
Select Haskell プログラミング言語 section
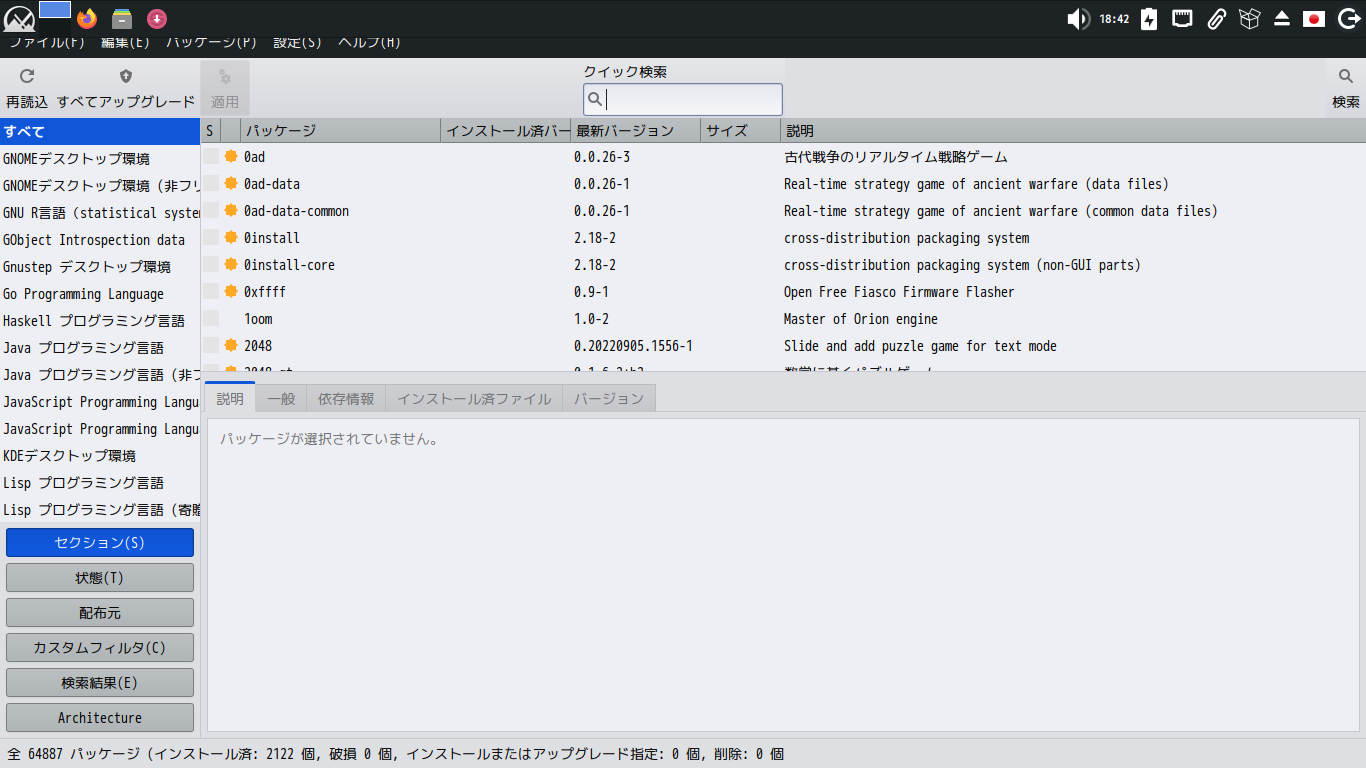tap(100, 321)
